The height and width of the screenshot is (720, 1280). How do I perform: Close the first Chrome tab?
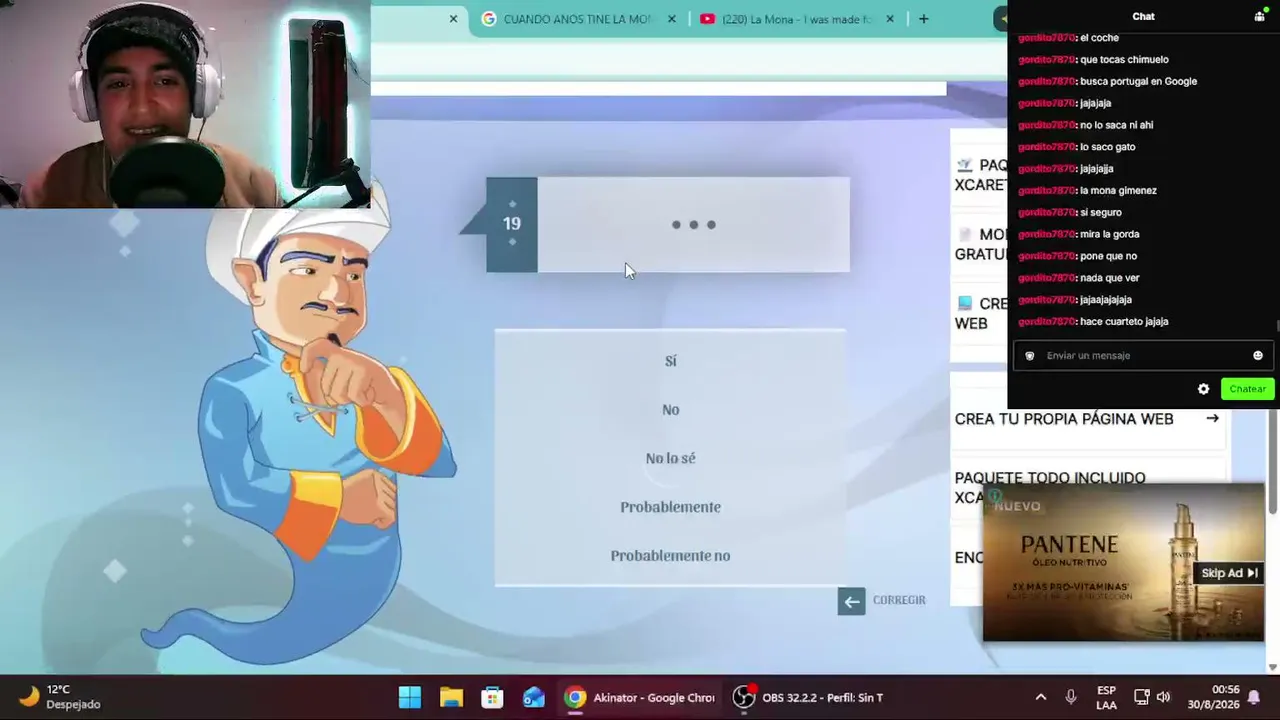click(453, 19)
